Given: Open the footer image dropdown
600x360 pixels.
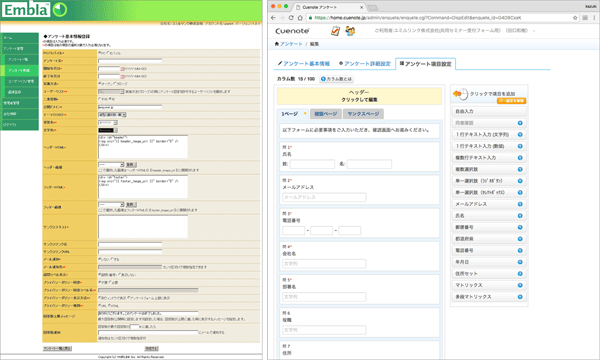Looking at the screenshot, I should (111, 205).
